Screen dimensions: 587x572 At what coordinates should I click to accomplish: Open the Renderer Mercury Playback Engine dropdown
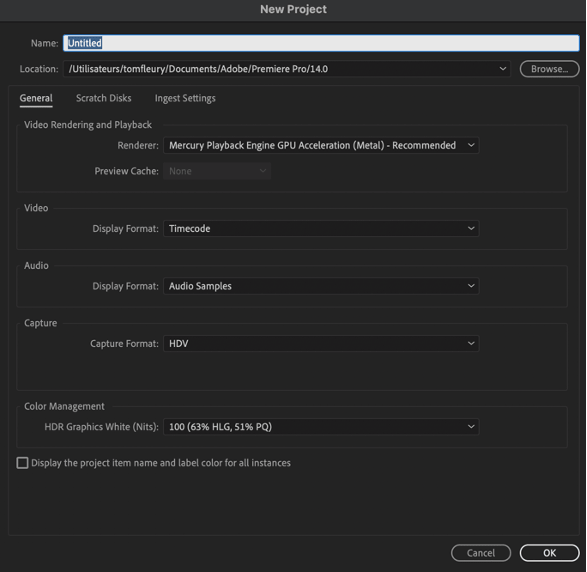[x=321, y=145]
